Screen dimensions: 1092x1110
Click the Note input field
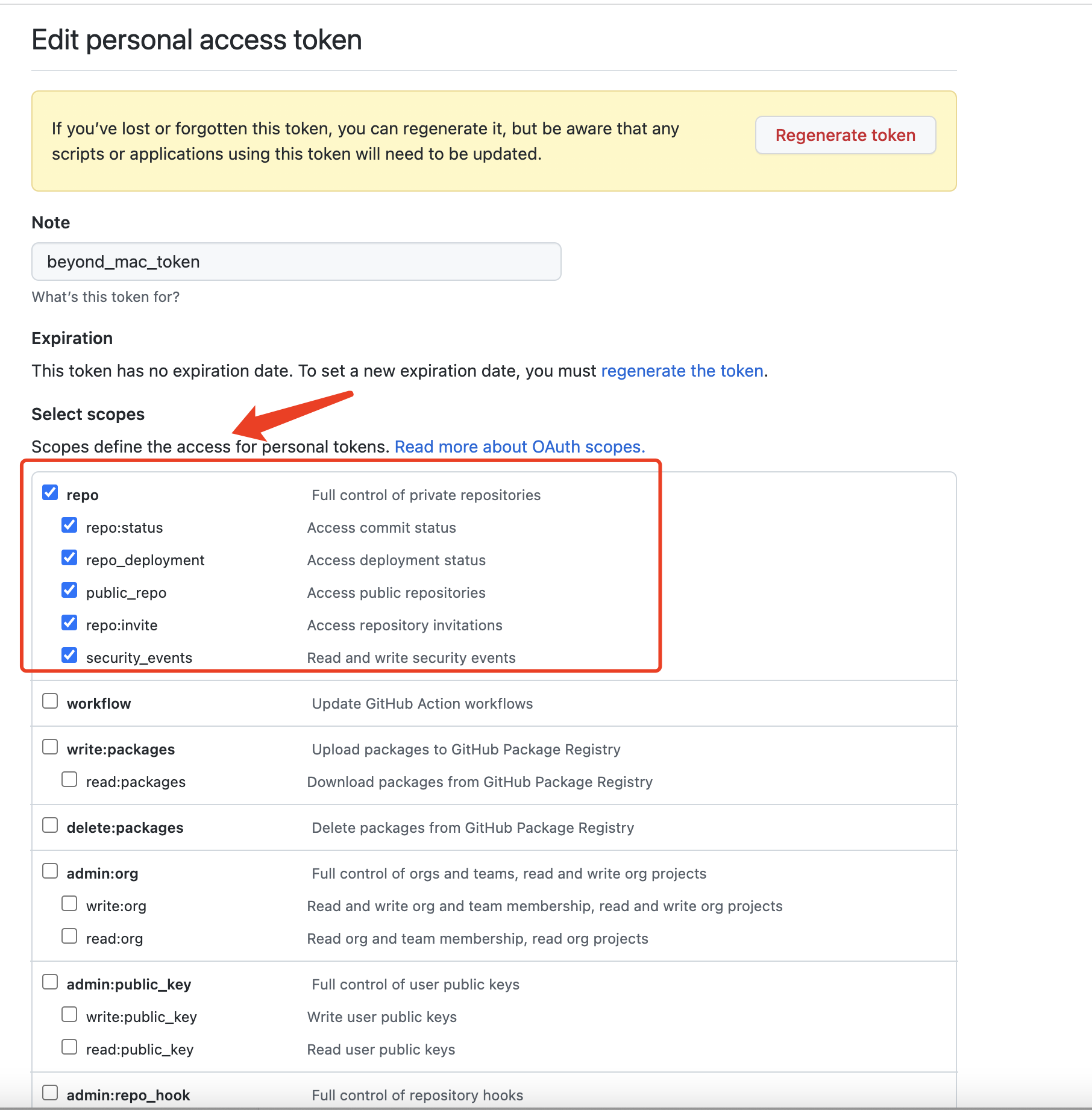[x=296, y=262]
